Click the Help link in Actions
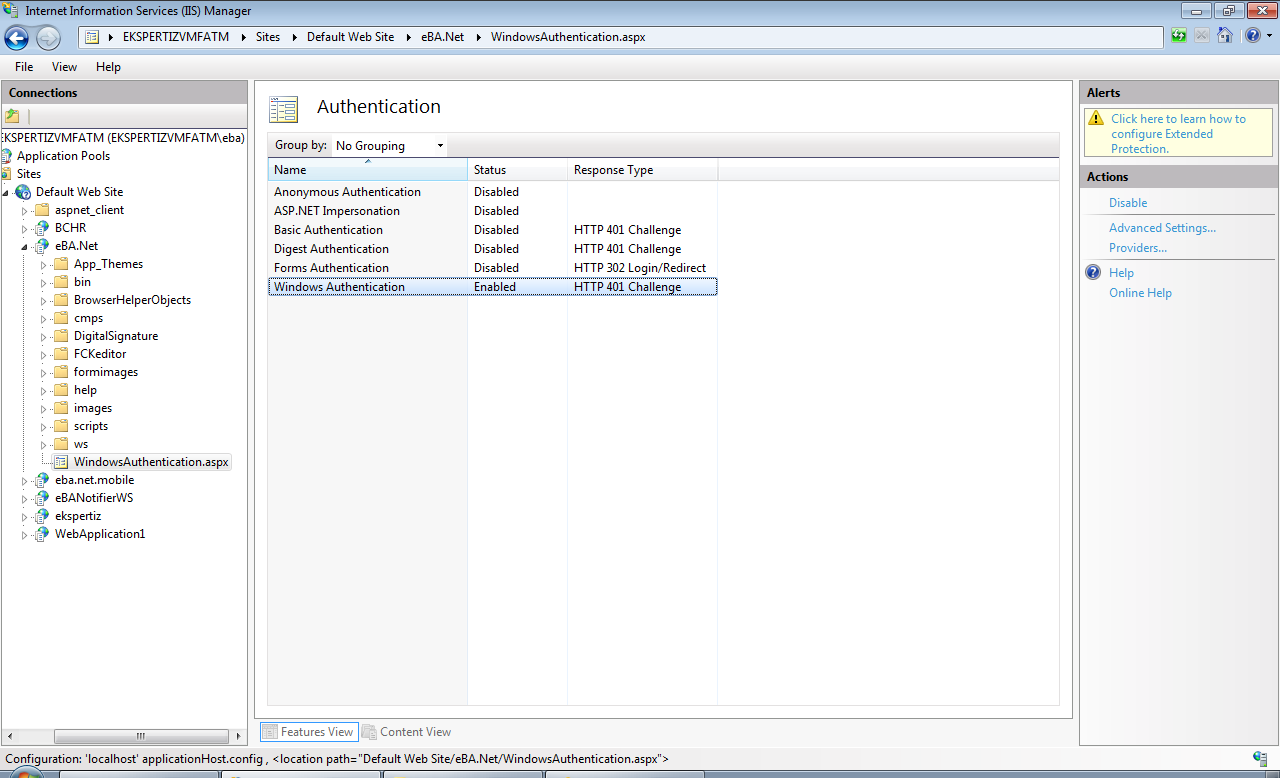The width and height of the screenshot is (1280, 778). coord(1121,273)
